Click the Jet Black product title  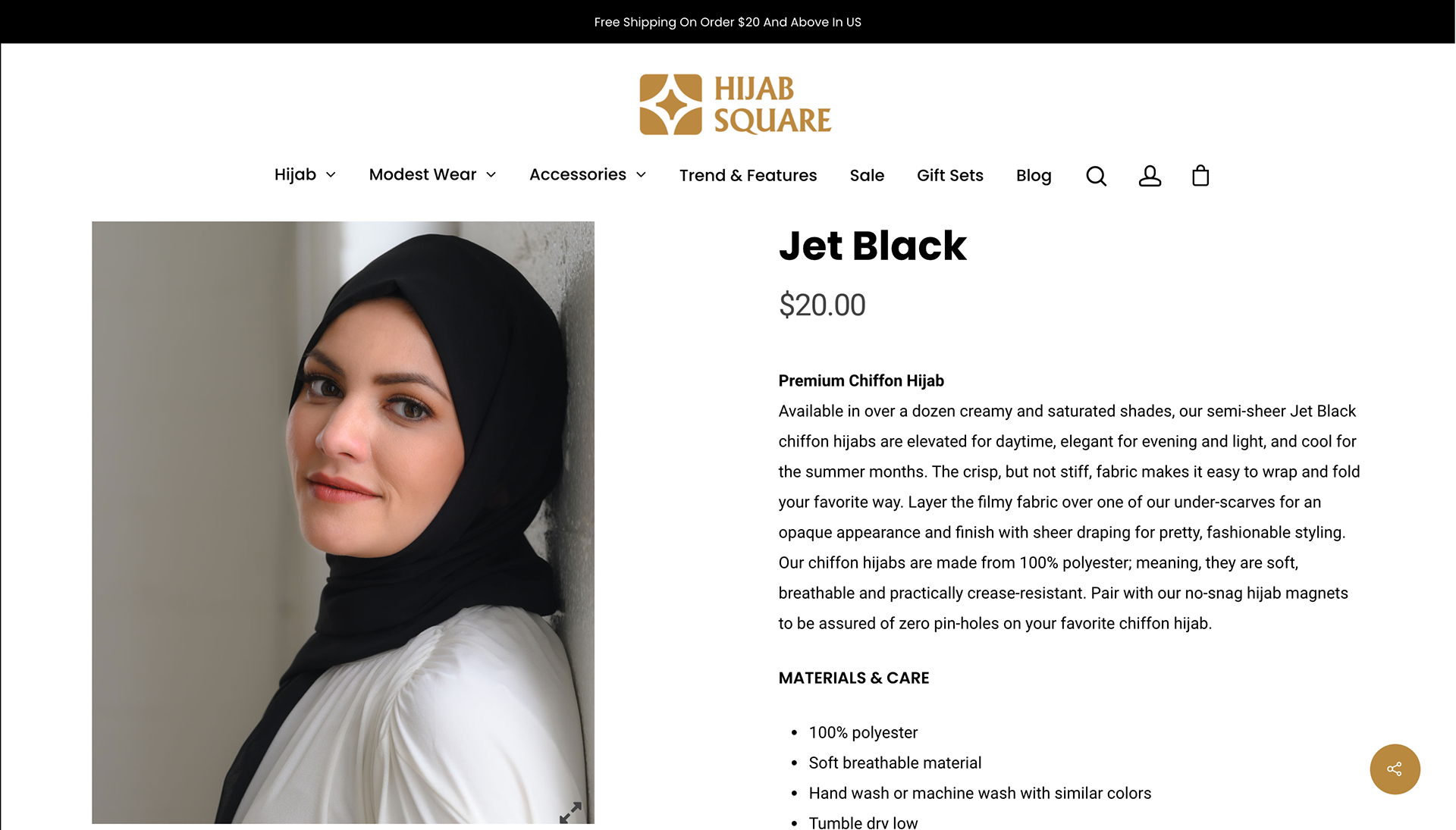click(872, 246)
